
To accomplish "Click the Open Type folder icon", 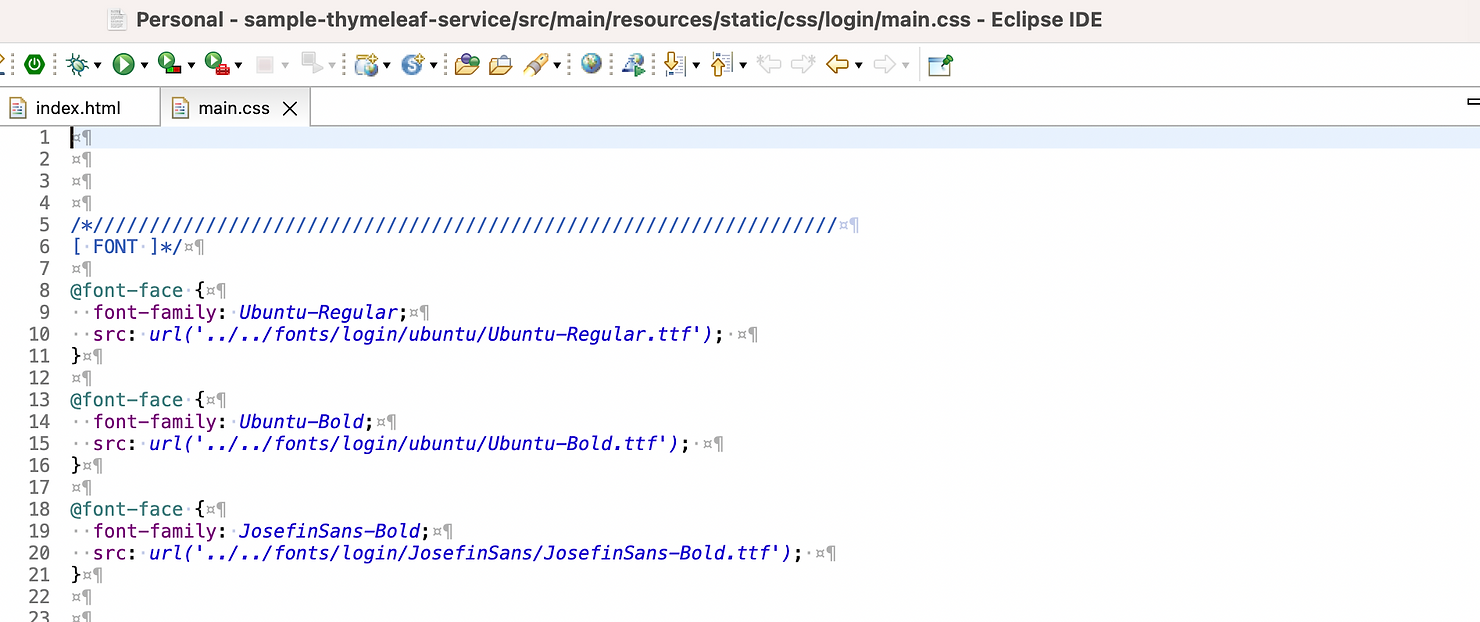I will 466,65.
